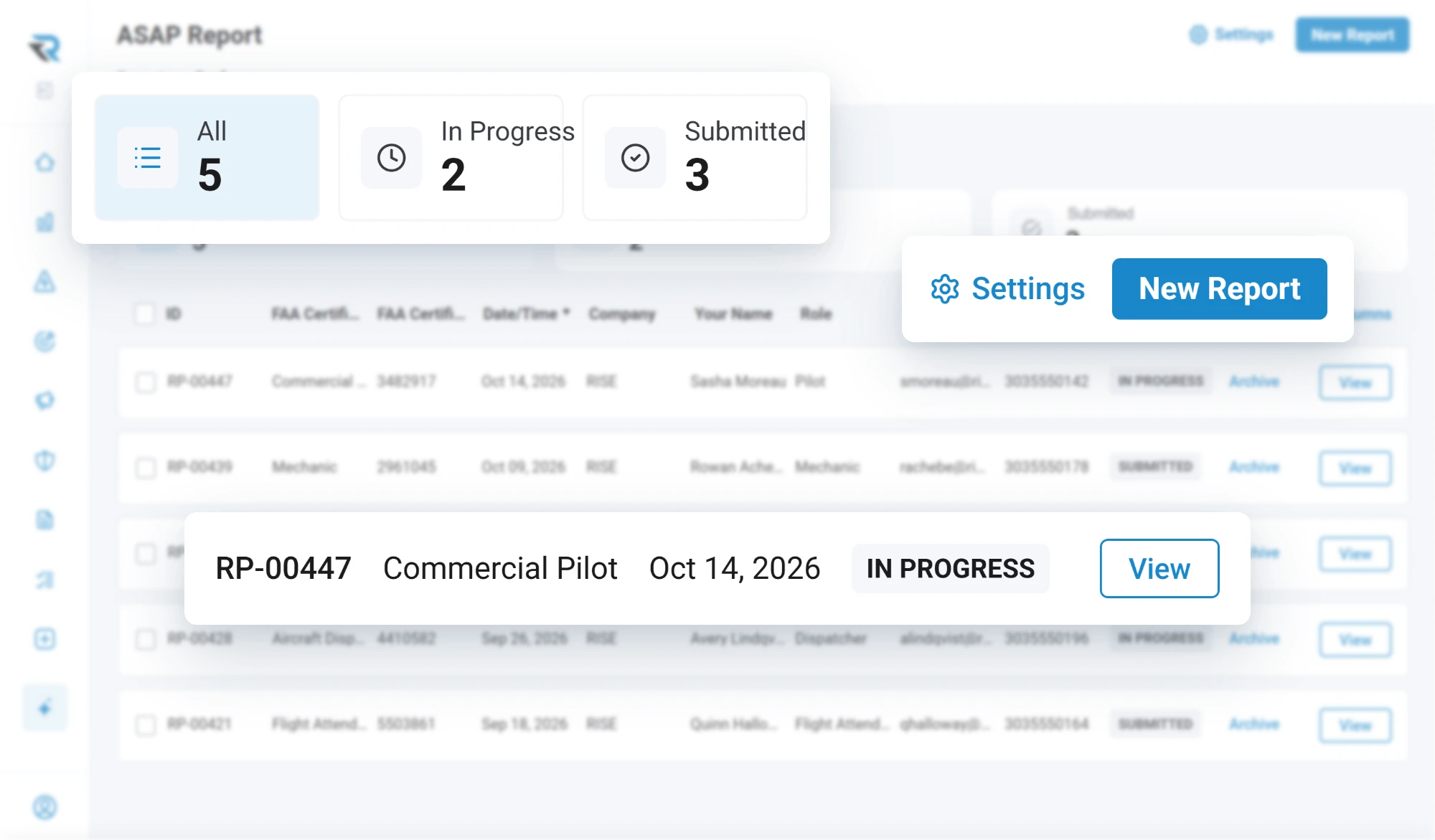Click the app logo at the sidebar top
This screenshot has height=840, width=1435.
tap(44, 47)
